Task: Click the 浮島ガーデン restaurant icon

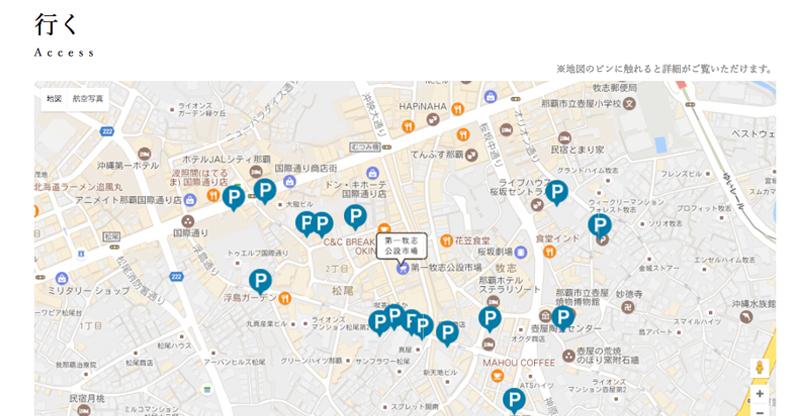Action: [285, 297]
